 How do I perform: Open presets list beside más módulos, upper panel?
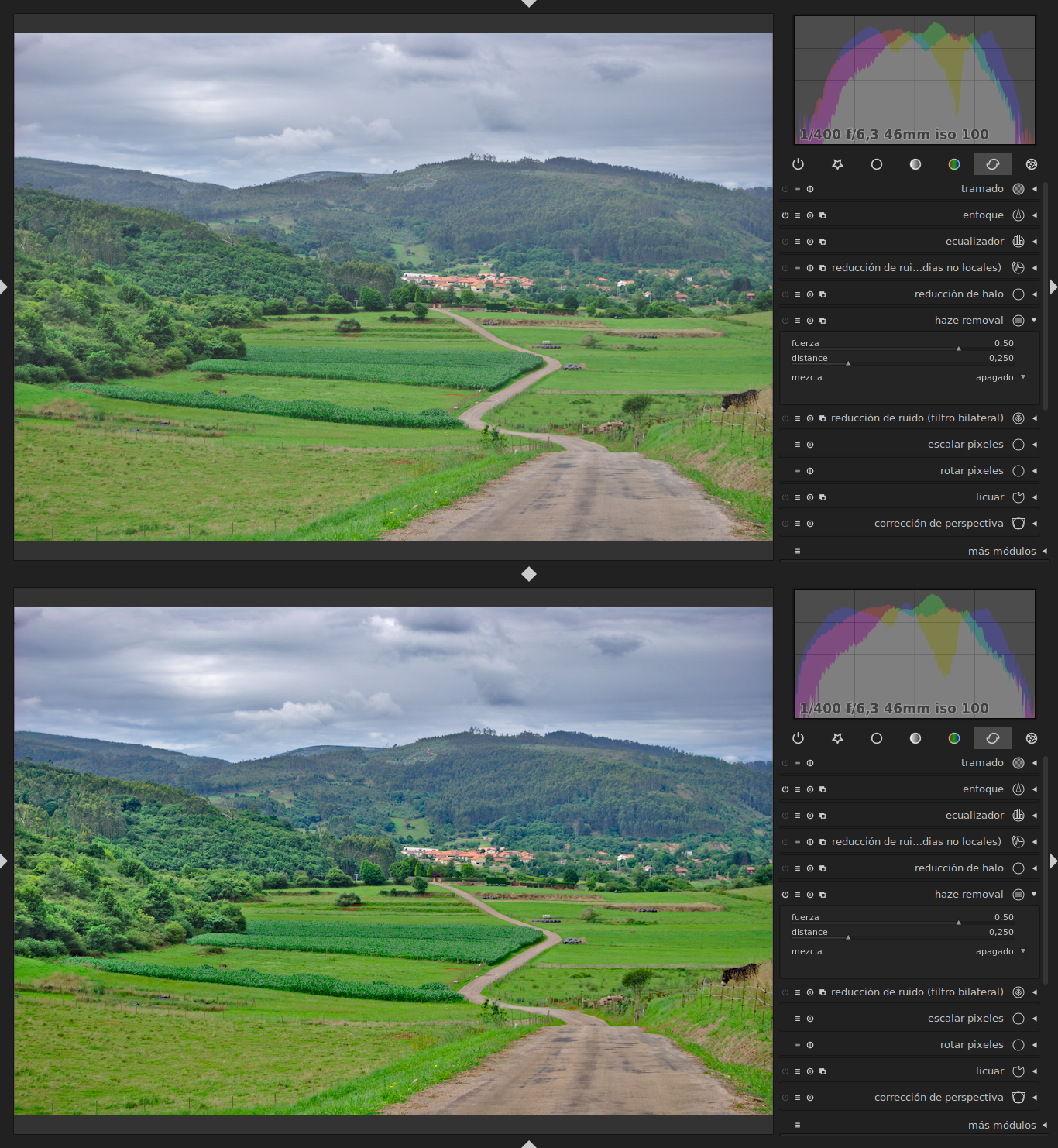[798, 552]
